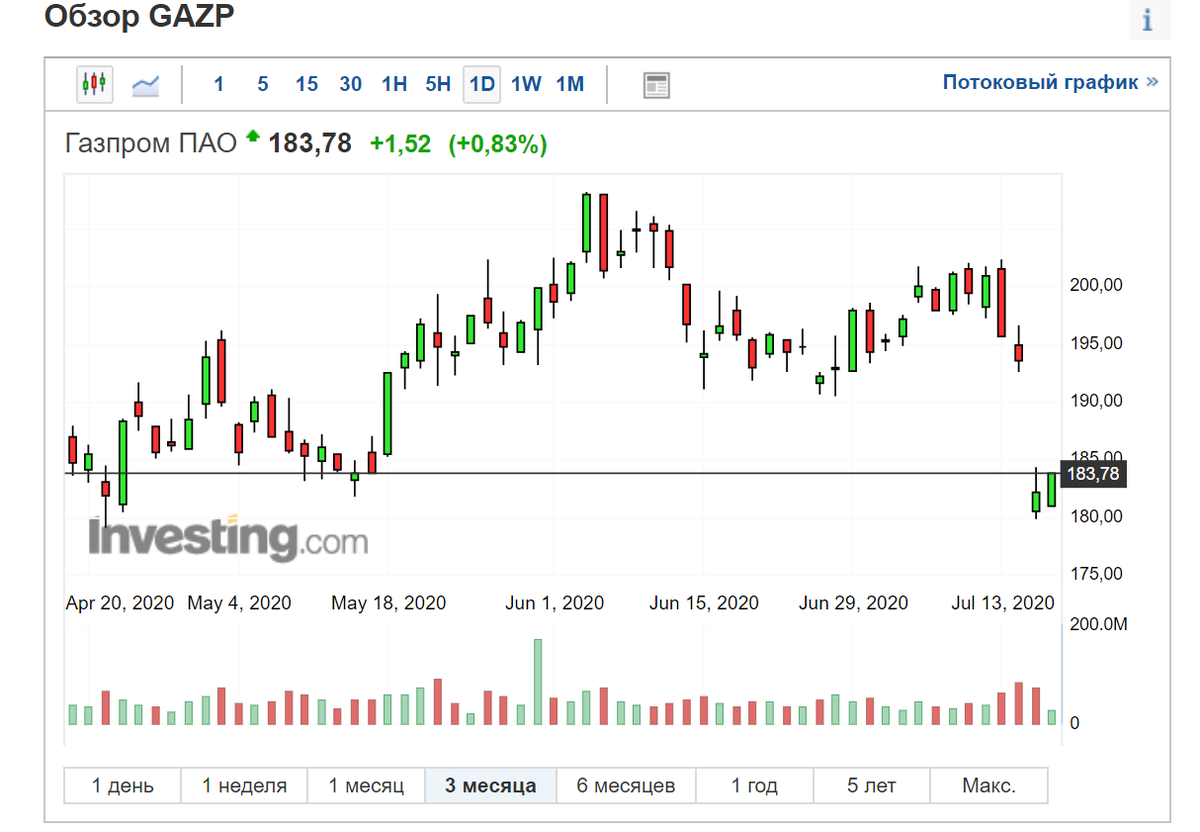Screen dimensions: 1200x832
Task: Select the 5 minute interval
Action: click(263, 84)
